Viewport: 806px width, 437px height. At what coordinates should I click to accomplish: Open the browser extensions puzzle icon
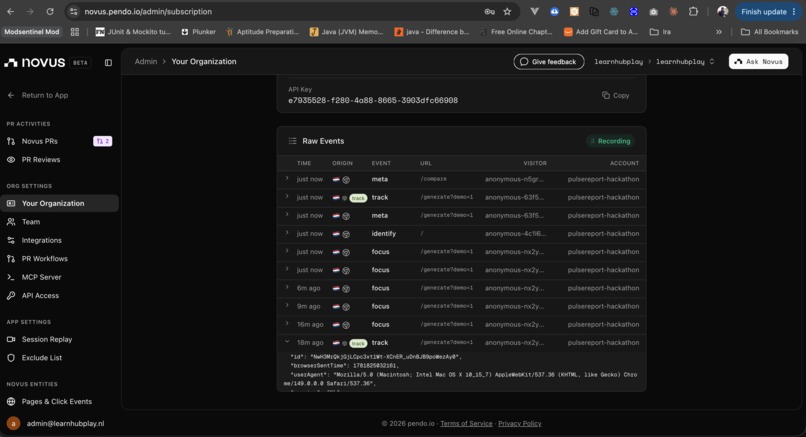(x=693, y=11)
